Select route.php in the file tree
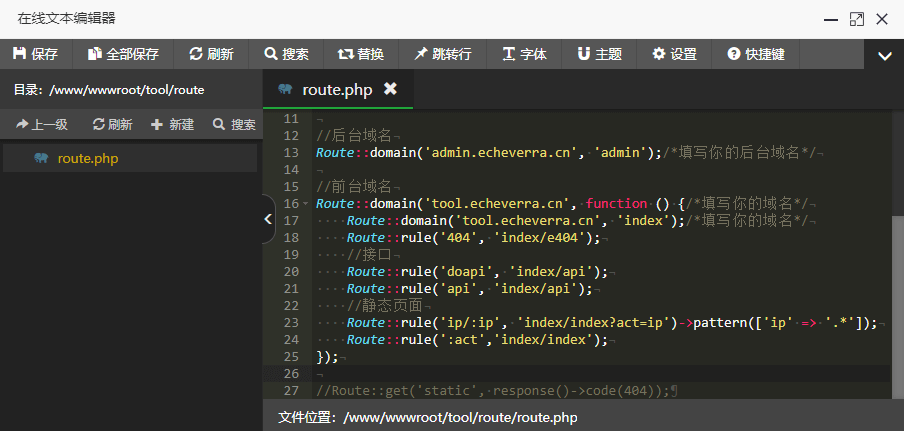The width and height of the screenshot is (904, 431). [130, 158]
